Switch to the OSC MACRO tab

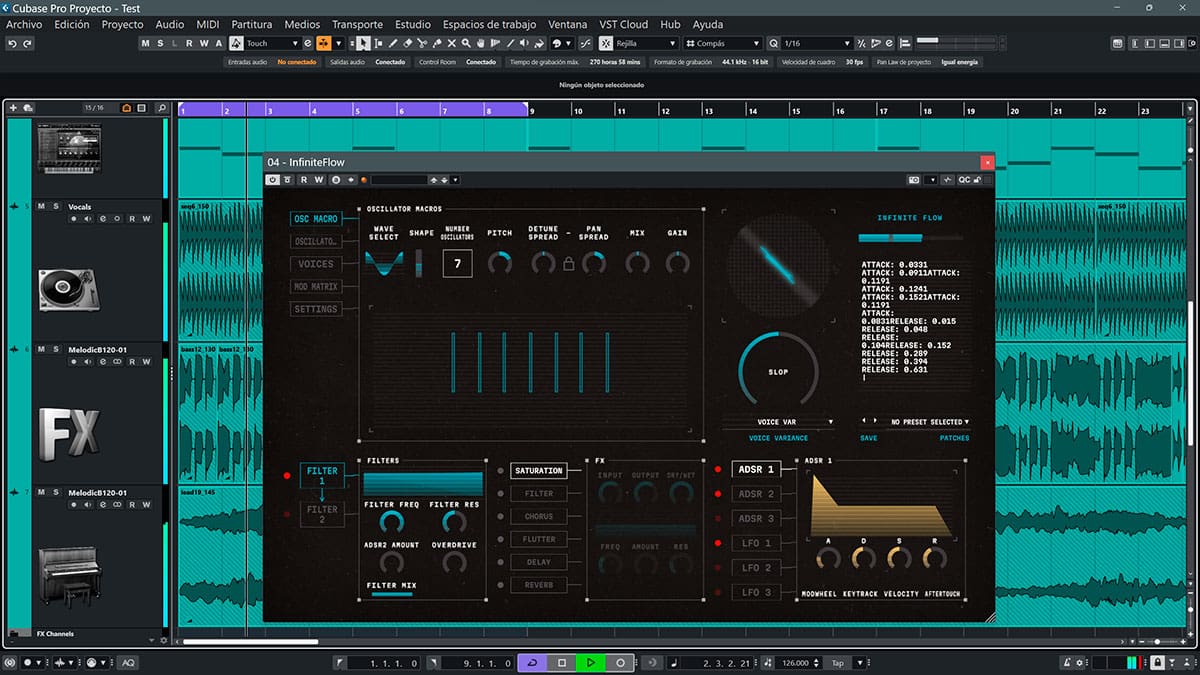point(314,219)
